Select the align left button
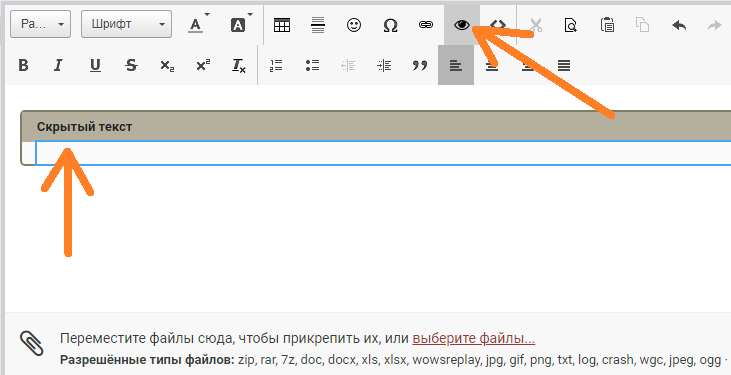Image resolution: width=731 pixels, height=375 pixels. 456,65
